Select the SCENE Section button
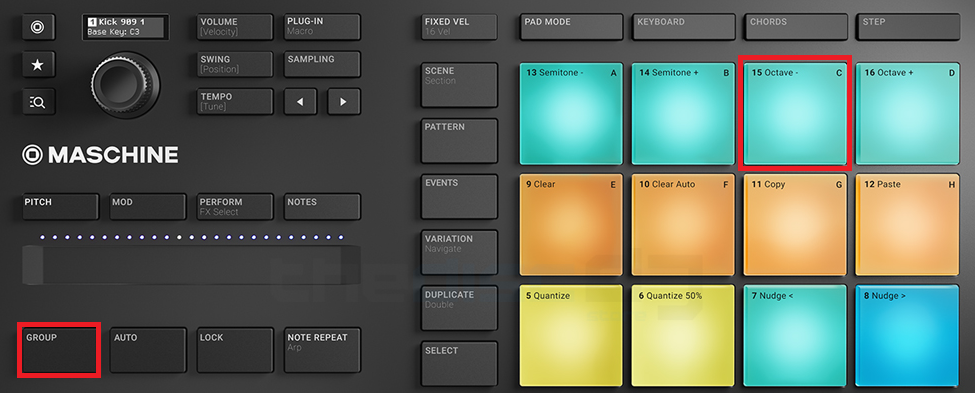The width and height of the screenshot is (975, 393). click(460, 85)
